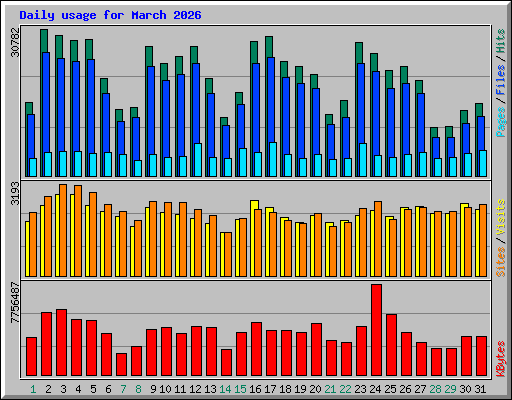Click the cyan Pages bar for day 23
Screen dimensions: 512x400
coord(363,160)
